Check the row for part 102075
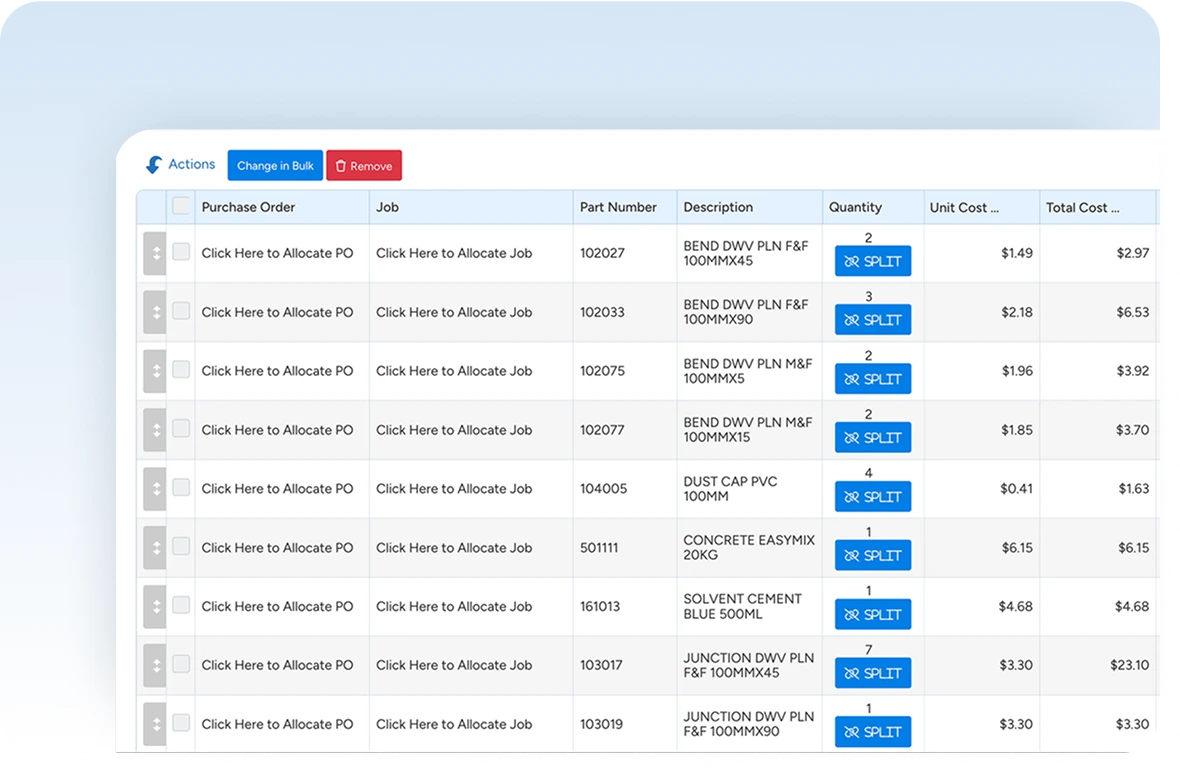The image size is (1180, 773). 181,370
